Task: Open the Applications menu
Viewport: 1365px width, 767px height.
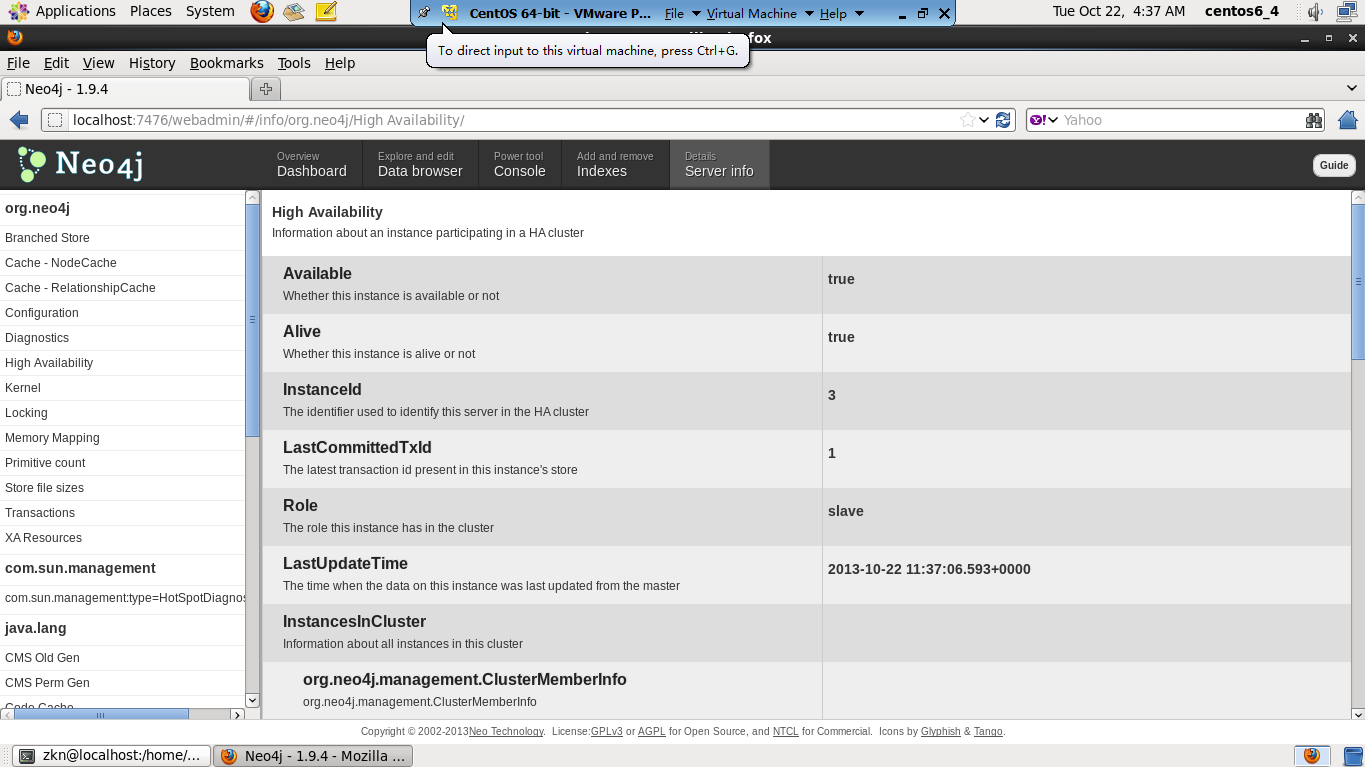Action: pos(75,11)
